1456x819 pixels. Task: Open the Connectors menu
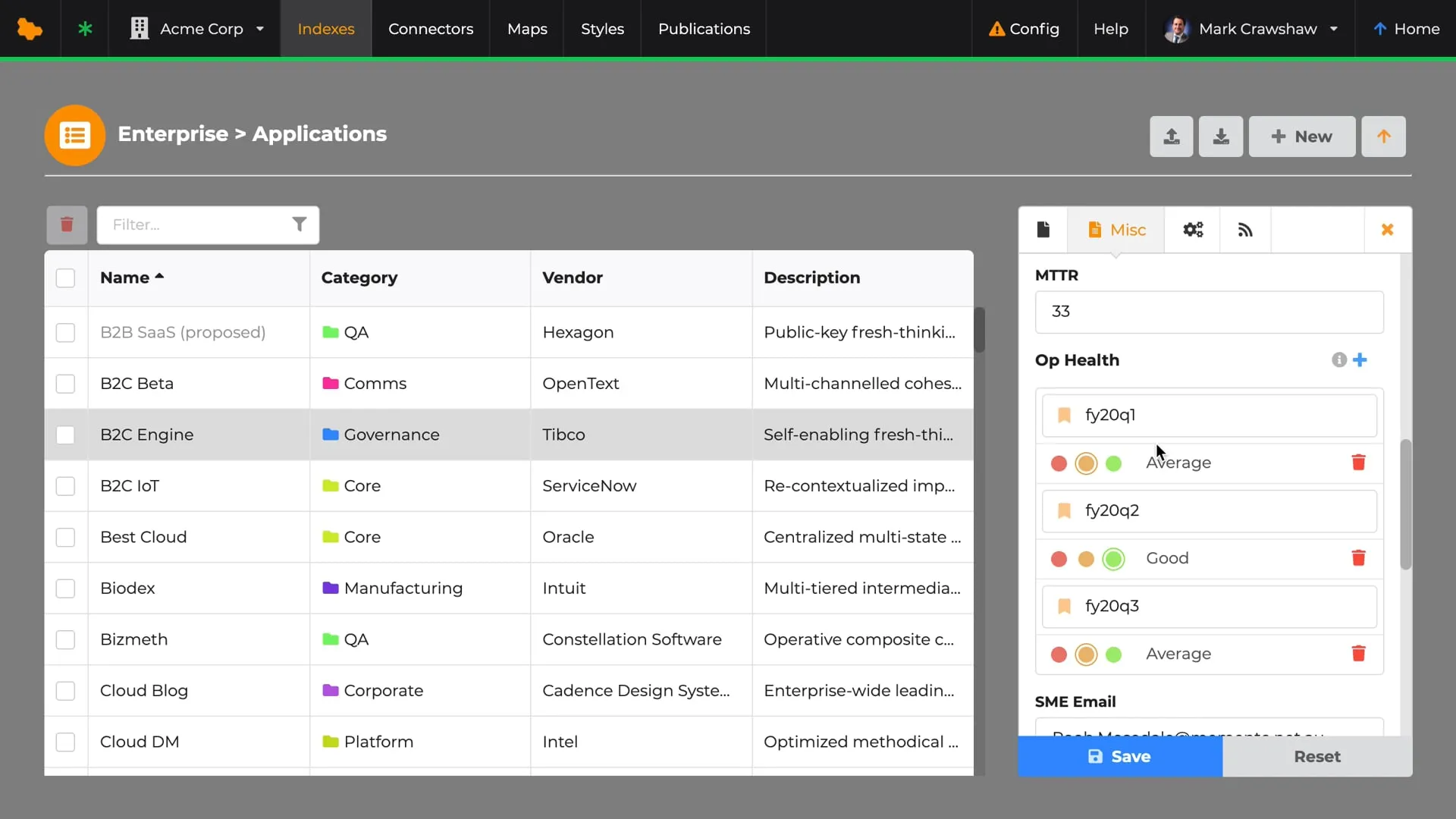[431, 29]
